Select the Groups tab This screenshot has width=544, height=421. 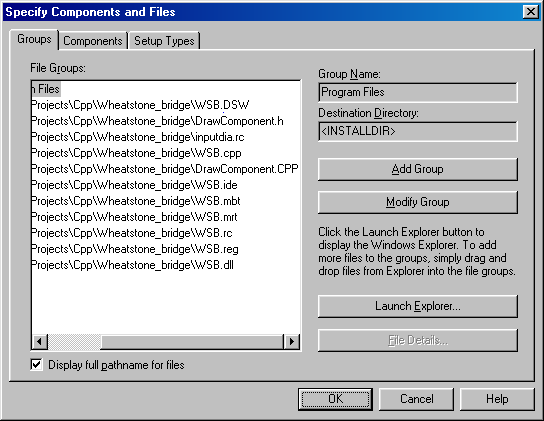[34, 39]
